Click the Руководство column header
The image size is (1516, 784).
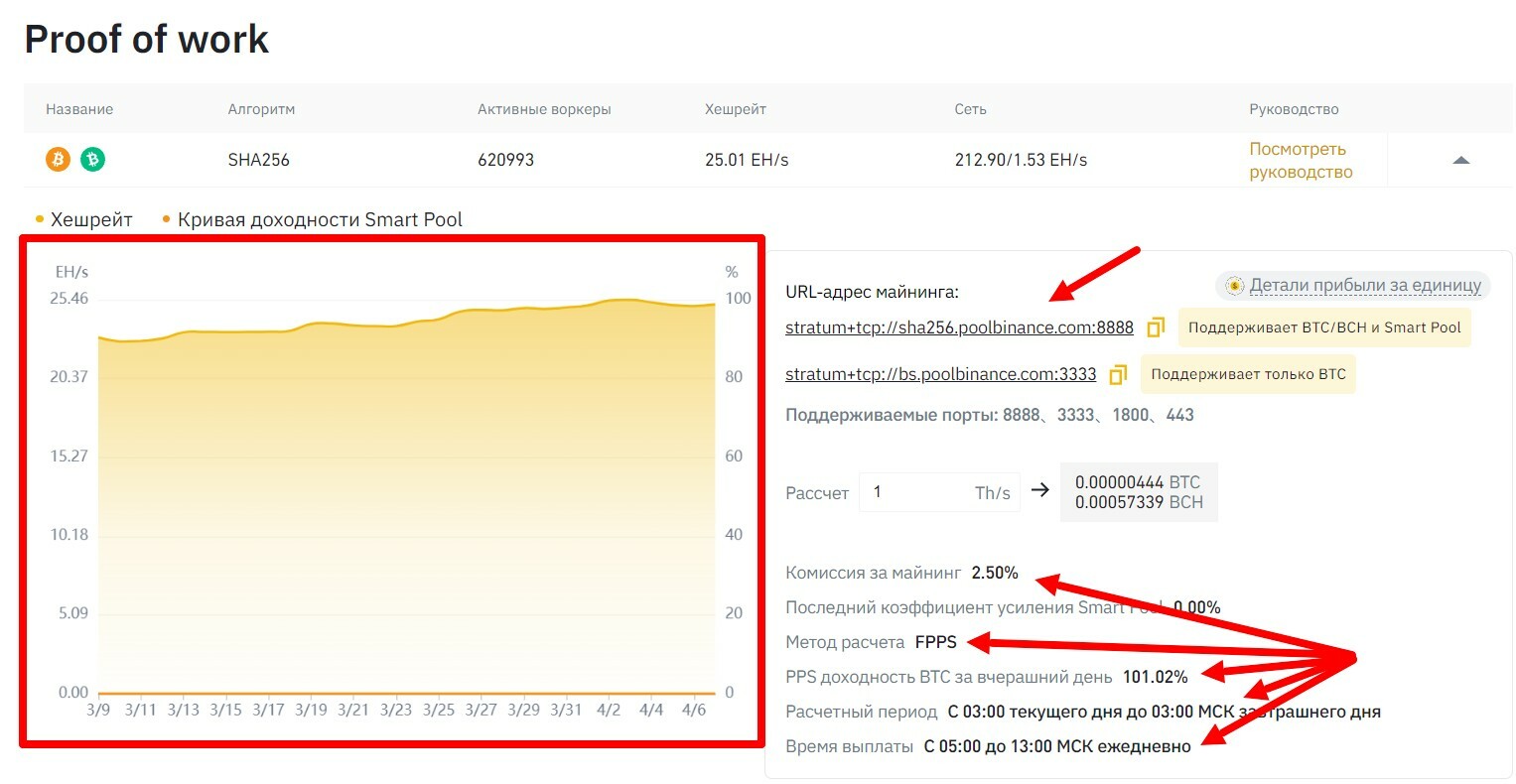1294,109
